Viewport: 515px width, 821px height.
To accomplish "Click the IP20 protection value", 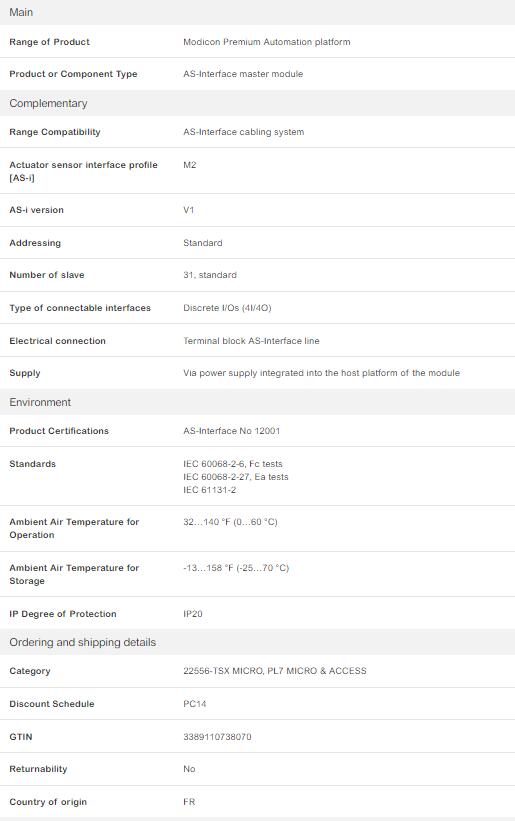I will tap(193, 614).
